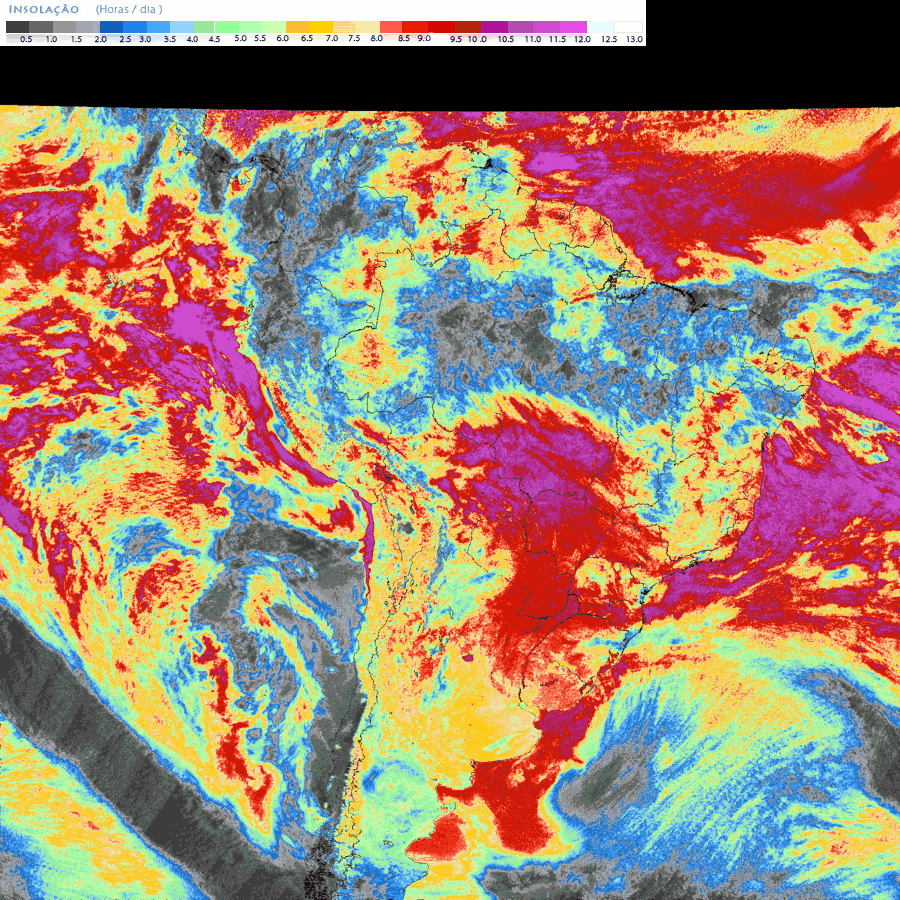Click the "0.5" legend value
Screen dimensions: 900x900
pyautogui.click(x=26, y=39)
